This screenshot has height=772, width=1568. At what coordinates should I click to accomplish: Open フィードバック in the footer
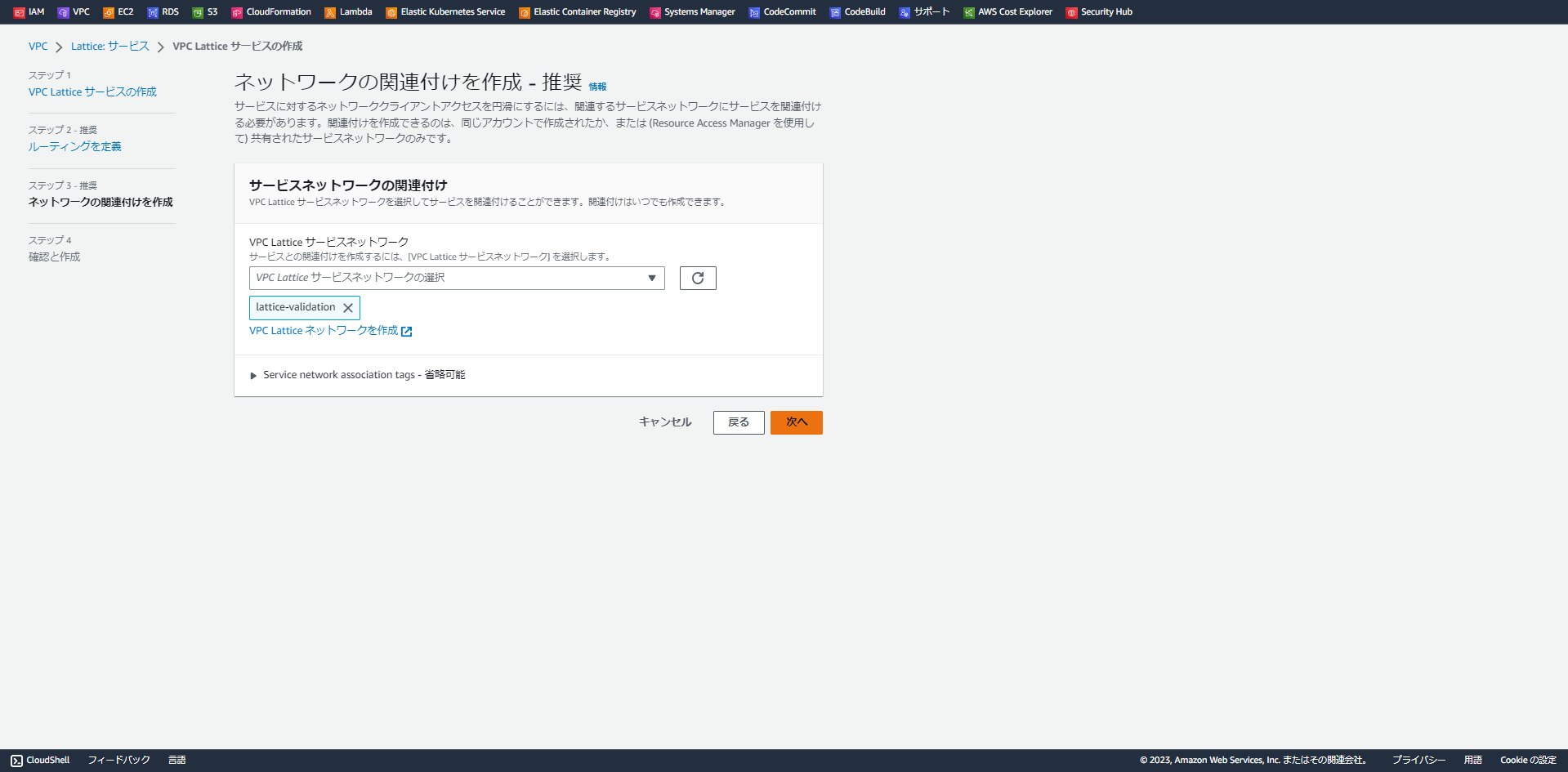[119, 761]
